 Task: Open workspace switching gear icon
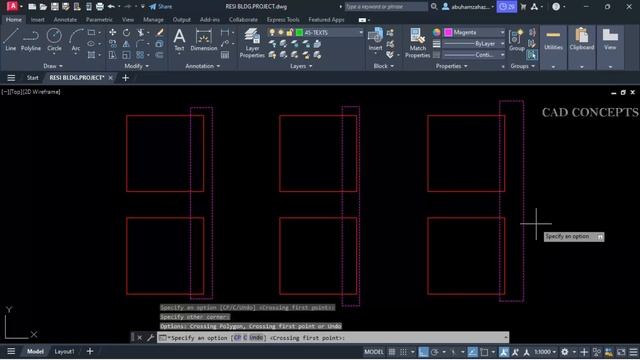pos(564,352)
